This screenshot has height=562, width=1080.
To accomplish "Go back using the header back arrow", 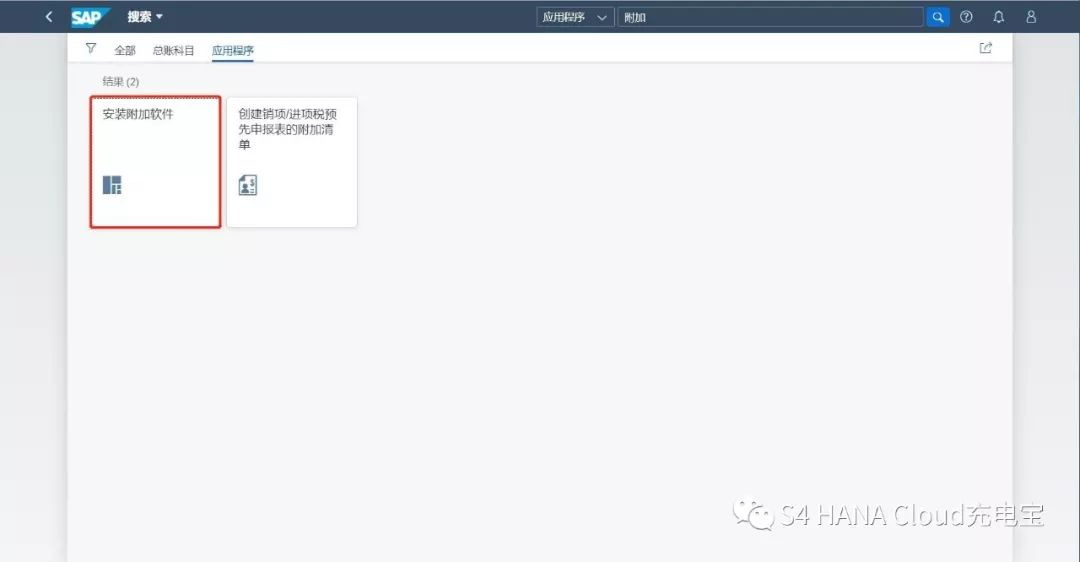I will (49, 17).
